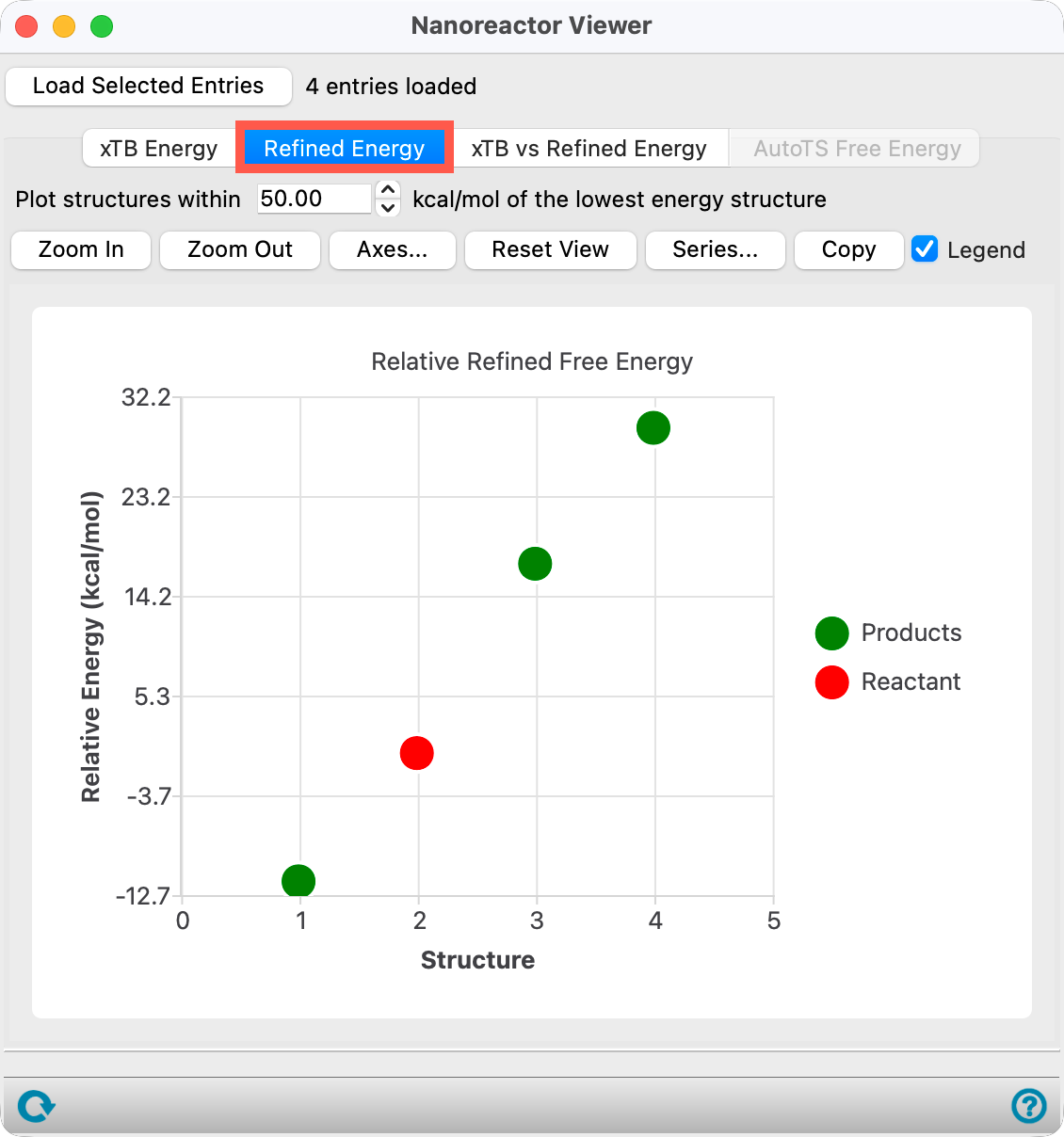
Task: Click the "-12.7" y-axis tick label
Action: point(143,896)
